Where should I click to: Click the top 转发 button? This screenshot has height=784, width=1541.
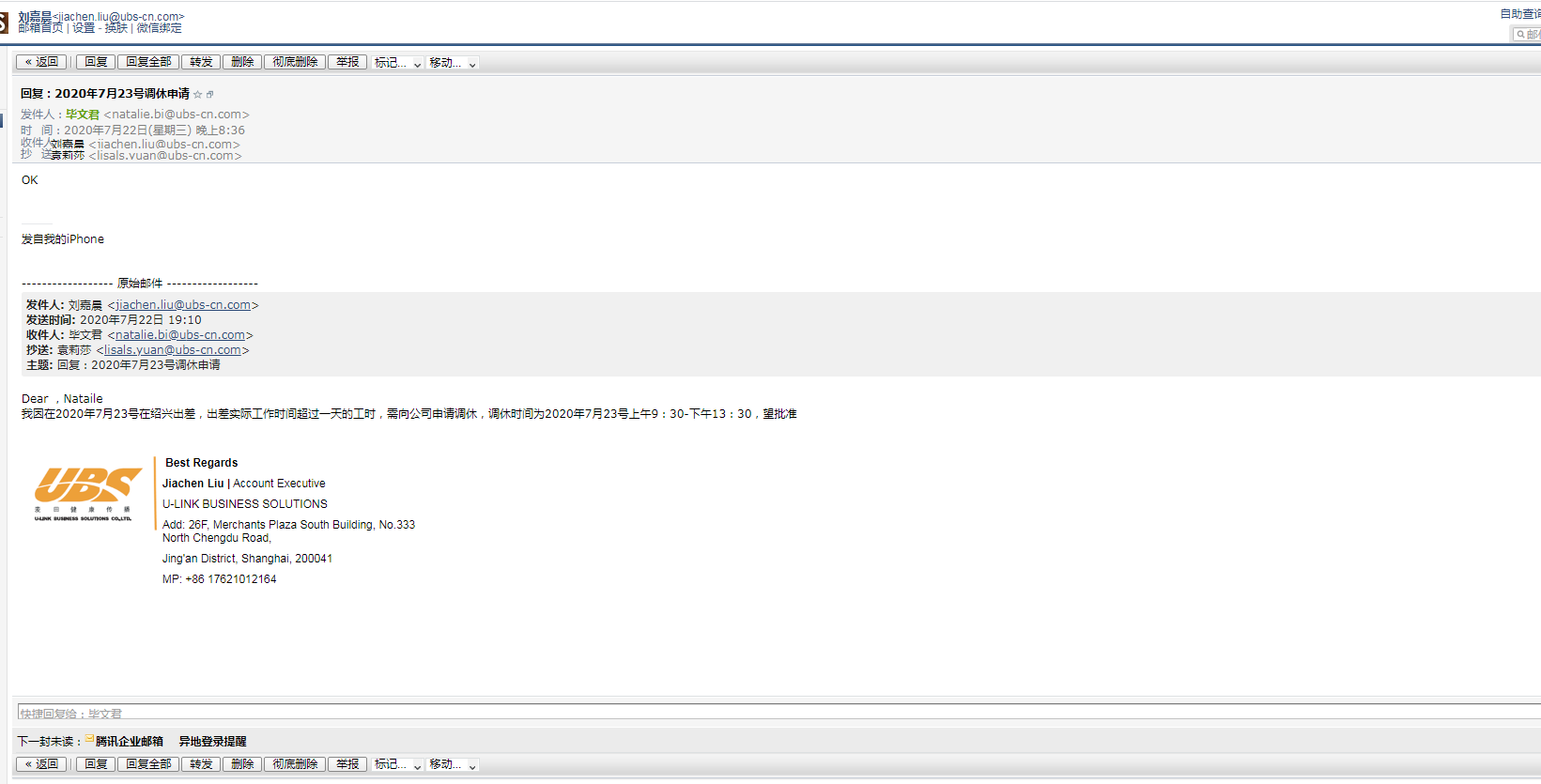coord(201,62)
